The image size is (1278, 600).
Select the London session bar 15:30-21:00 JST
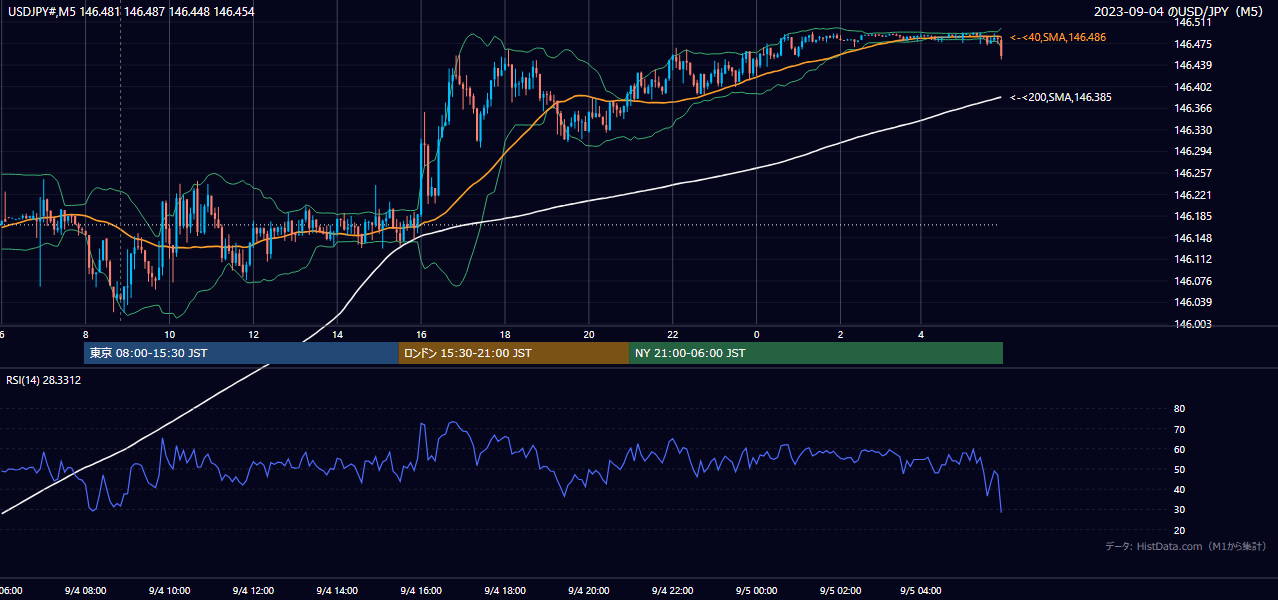pos(514,353)
